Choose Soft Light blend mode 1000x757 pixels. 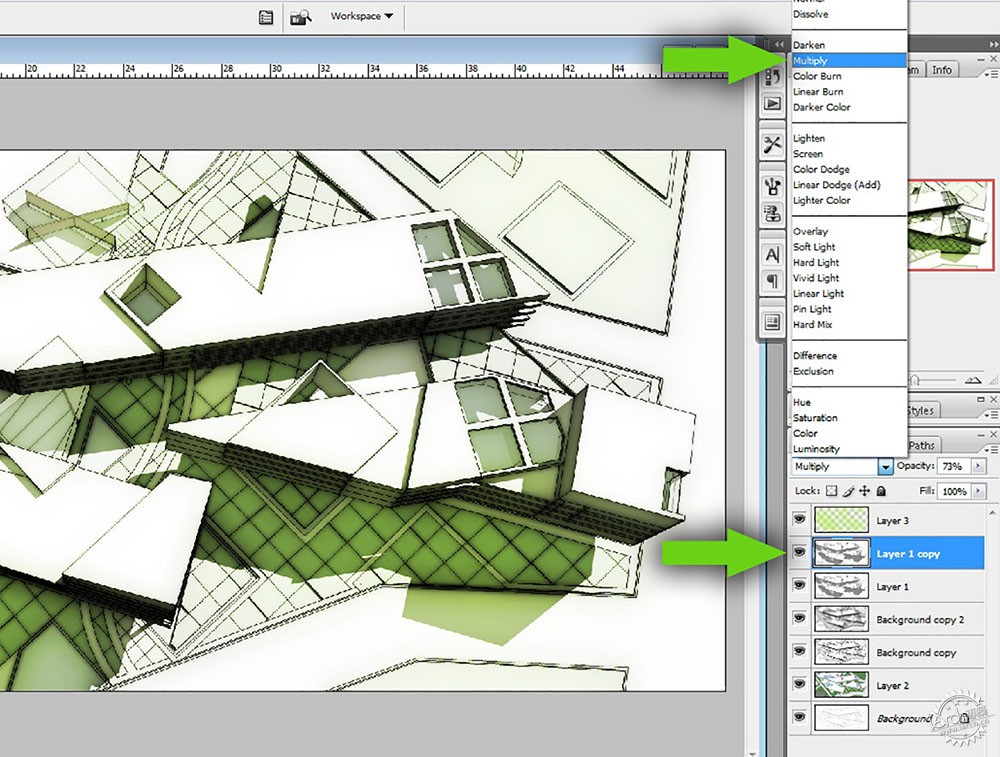pos(848,247)
